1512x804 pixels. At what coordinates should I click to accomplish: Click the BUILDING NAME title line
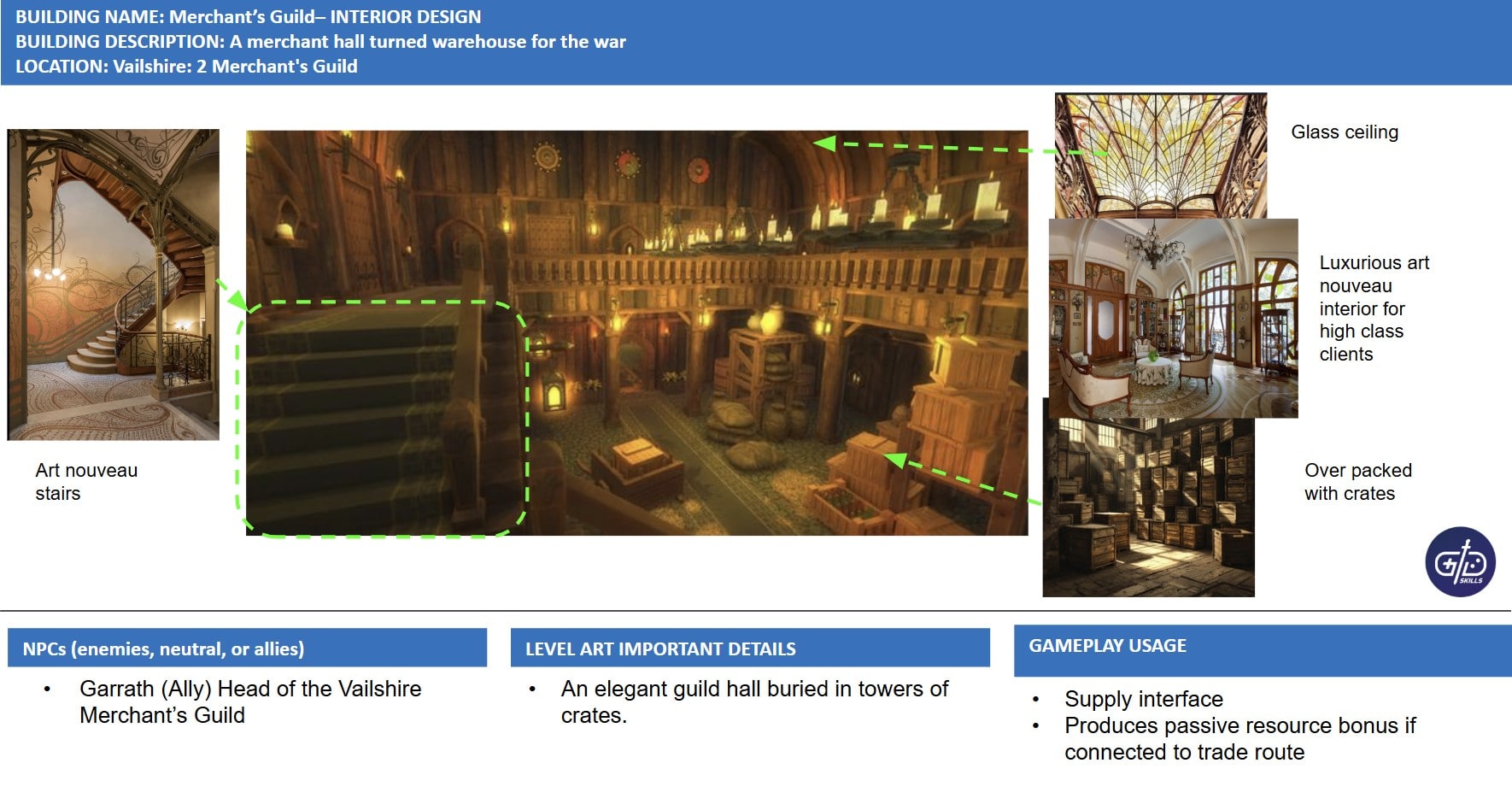pos(248,17)
